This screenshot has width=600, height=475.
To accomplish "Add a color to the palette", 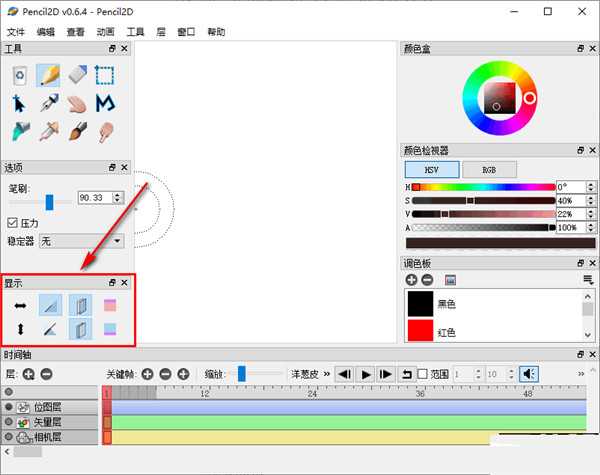I will click(411, 280).
